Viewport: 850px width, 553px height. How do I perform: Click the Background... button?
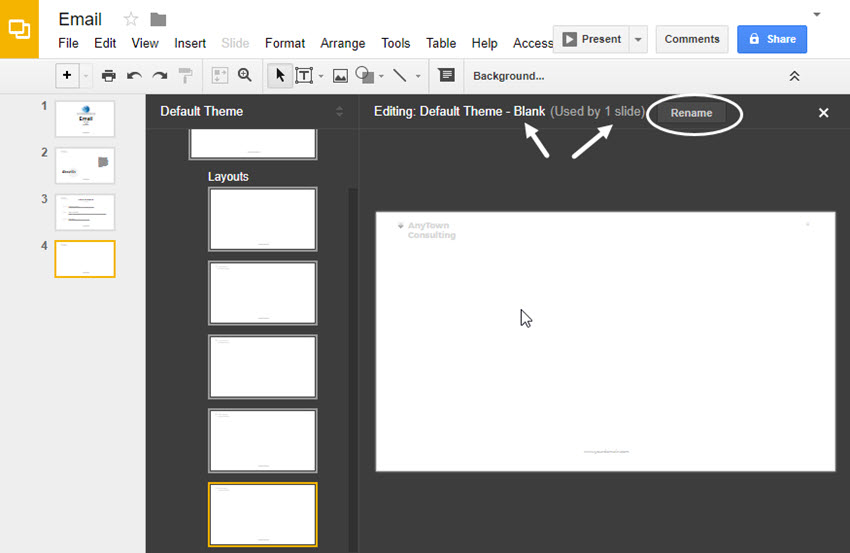(508, 76)
